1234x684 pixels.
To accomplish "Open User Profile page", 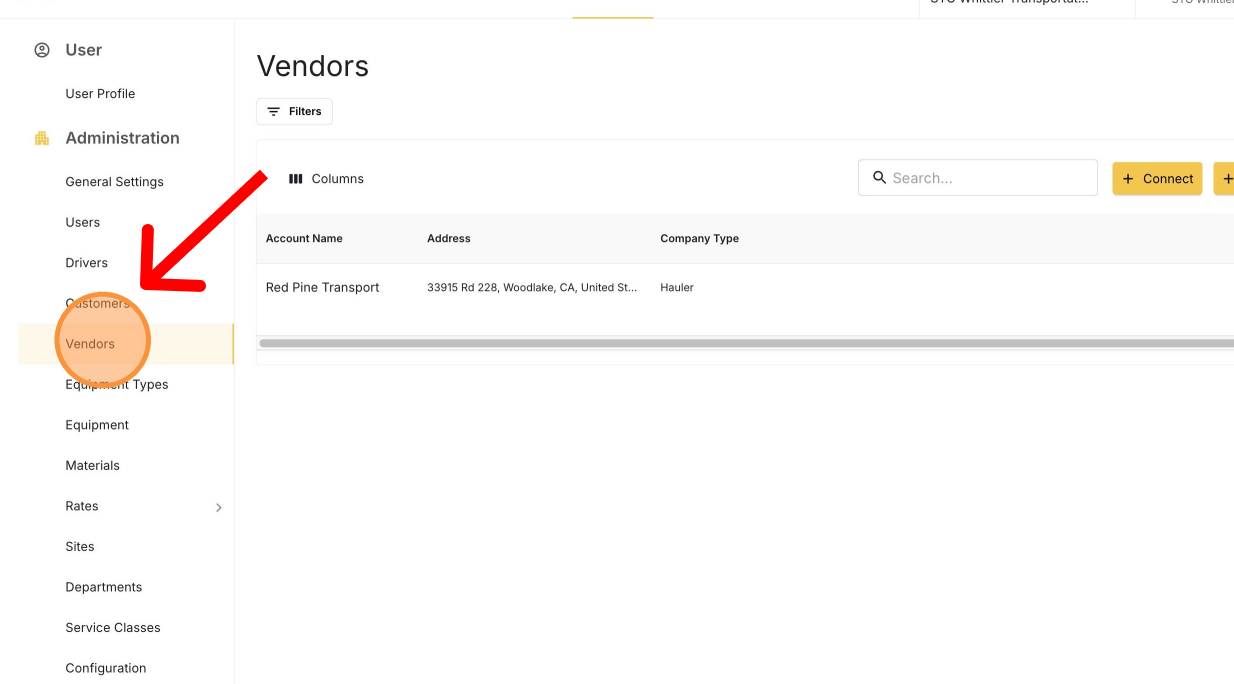I will click(x=100, y=94).
